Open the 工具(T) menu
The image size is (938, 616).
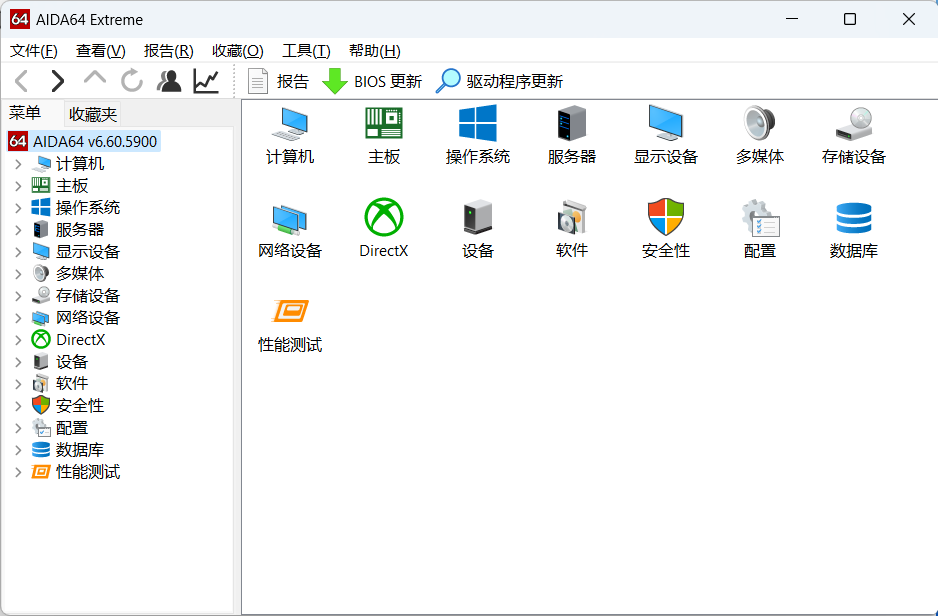coord(306,51)
